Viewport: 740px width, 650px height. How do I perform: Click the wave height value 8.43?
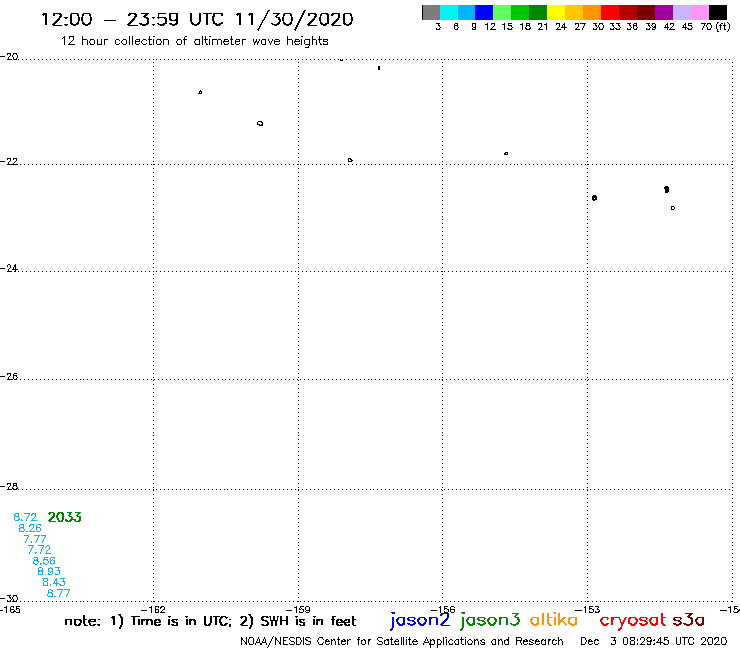(54, 582)
